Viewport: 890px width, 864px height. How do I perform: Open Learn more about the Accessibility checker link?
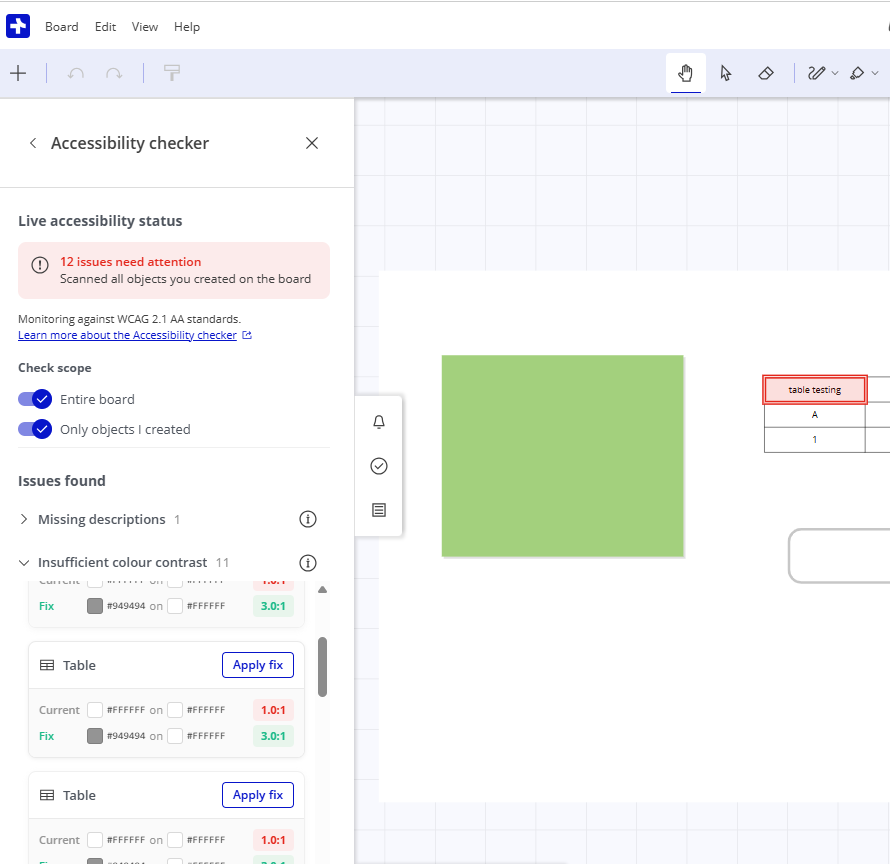click(127, 335)
